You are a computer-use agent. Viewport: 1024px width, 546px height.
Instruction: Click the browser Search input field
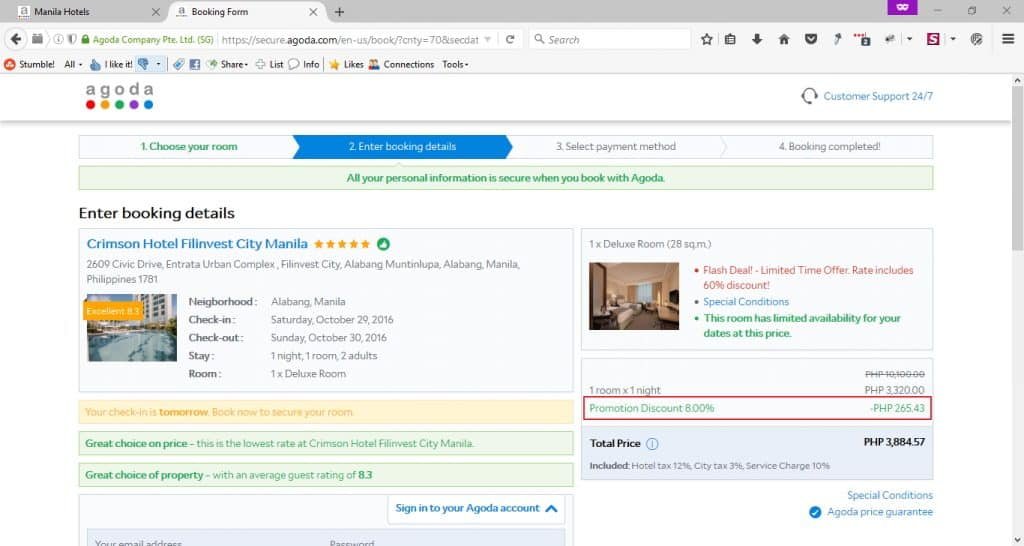[x=609, y=39]
